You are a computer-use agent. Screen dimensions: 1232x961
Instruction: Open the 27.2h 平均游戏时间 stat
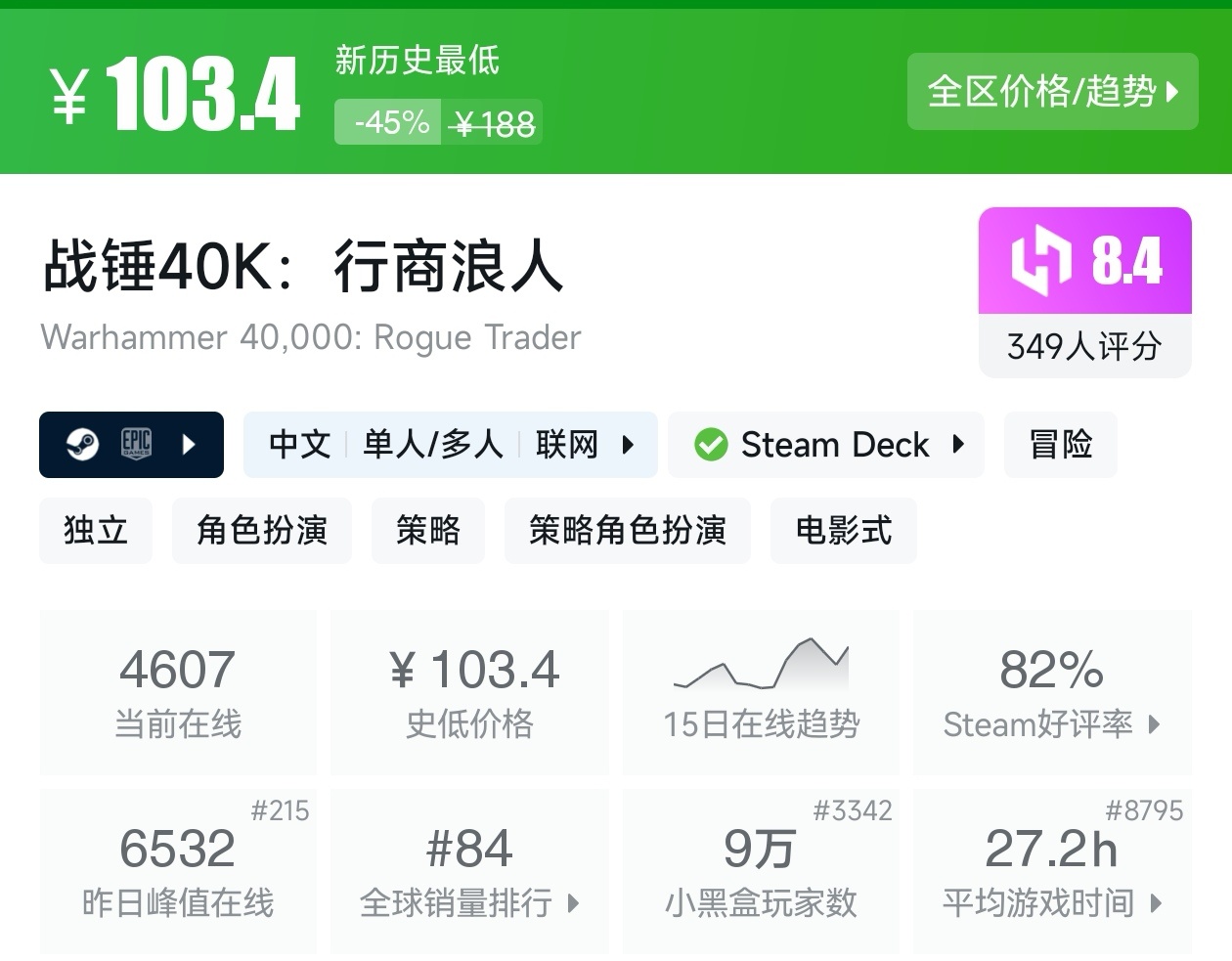1052,871
